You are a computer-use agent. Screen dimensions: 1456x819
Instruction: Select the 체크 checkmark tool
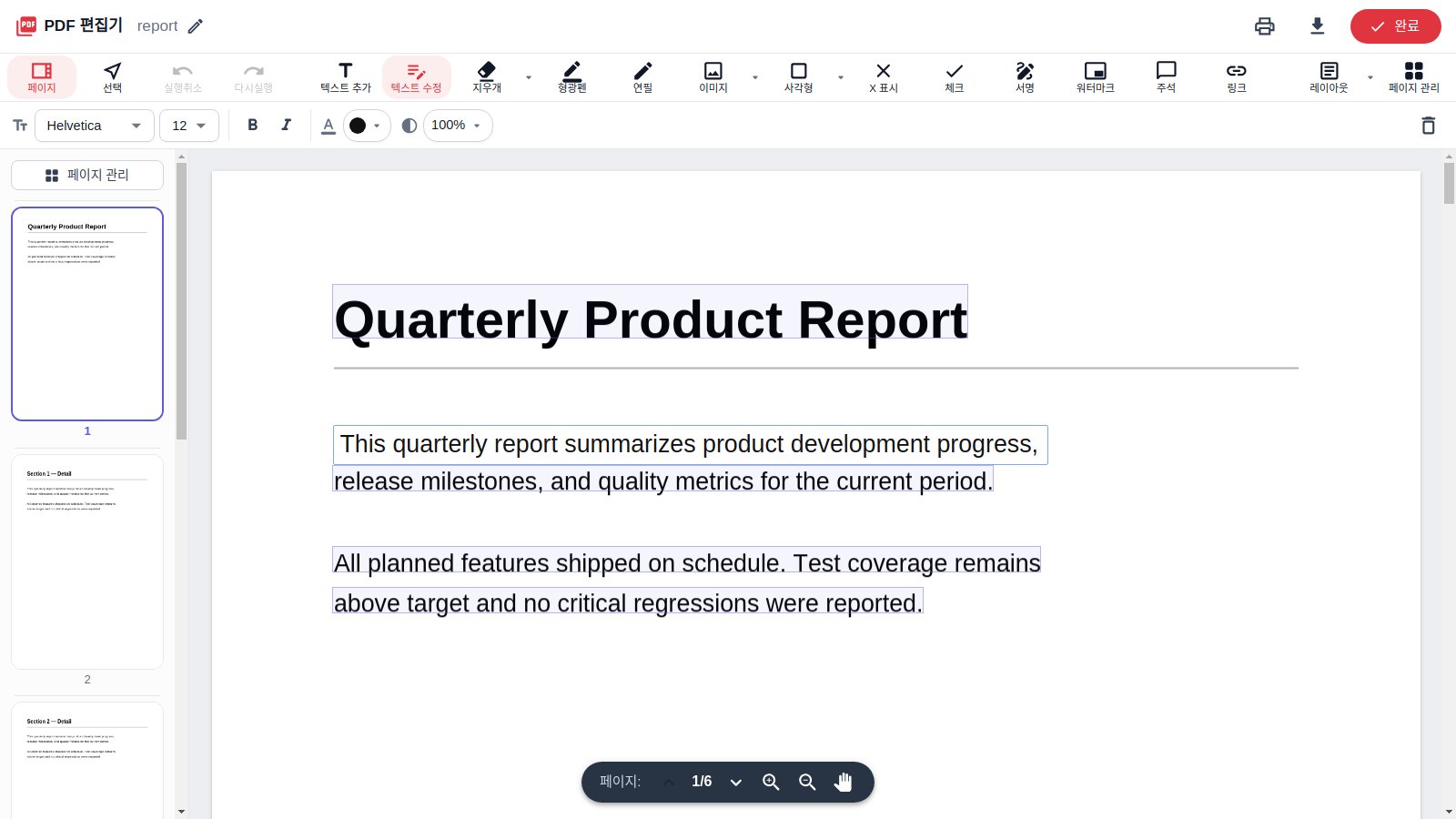[x=955, y=76]
